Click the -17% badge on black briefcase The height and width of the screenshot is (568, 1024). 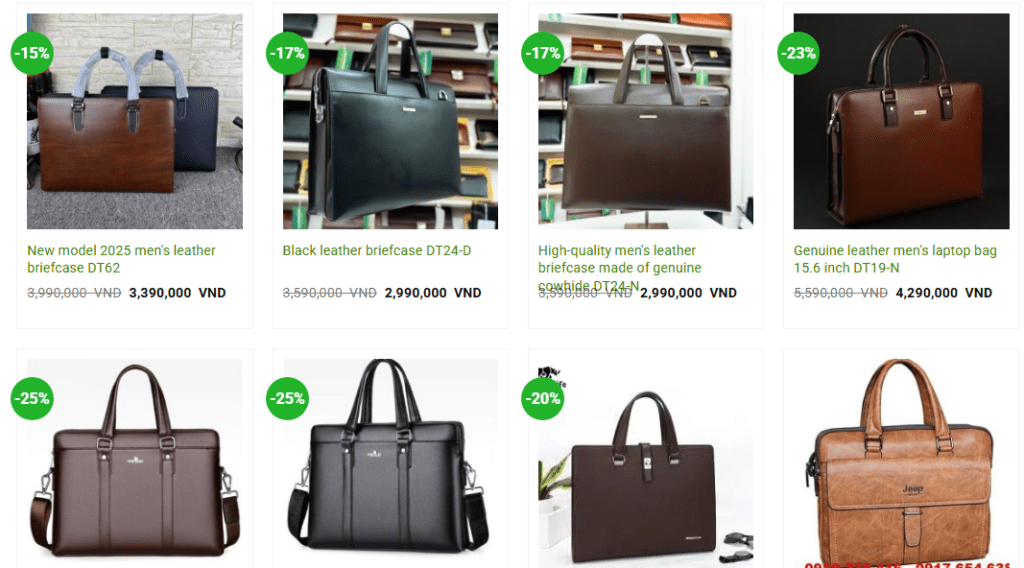point(287,53)
